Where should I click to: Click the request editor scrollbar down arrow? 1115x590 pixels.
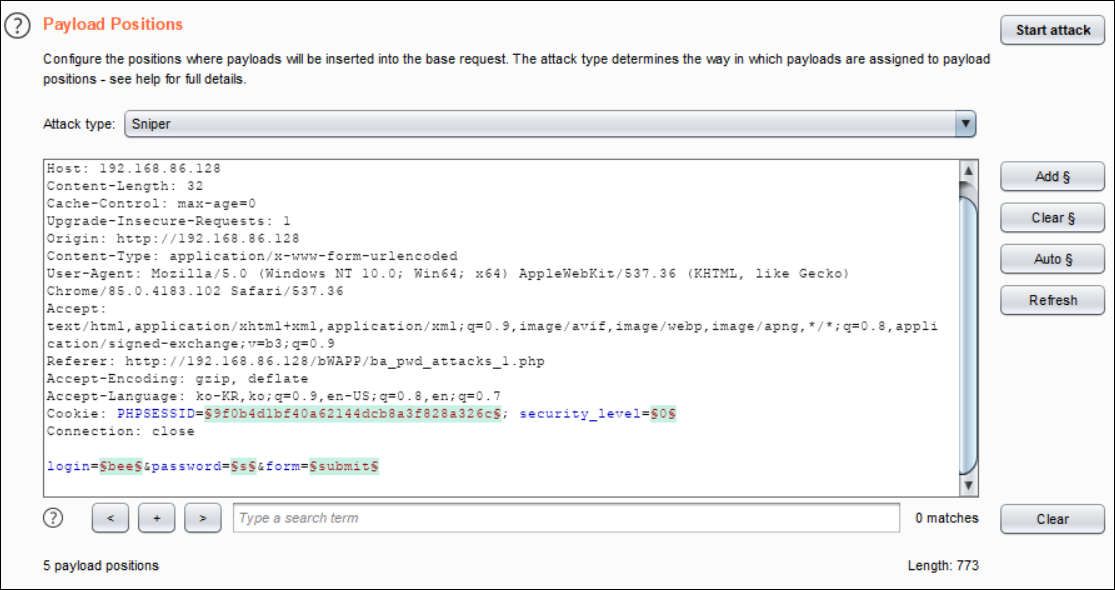click(x=967, y=486)
